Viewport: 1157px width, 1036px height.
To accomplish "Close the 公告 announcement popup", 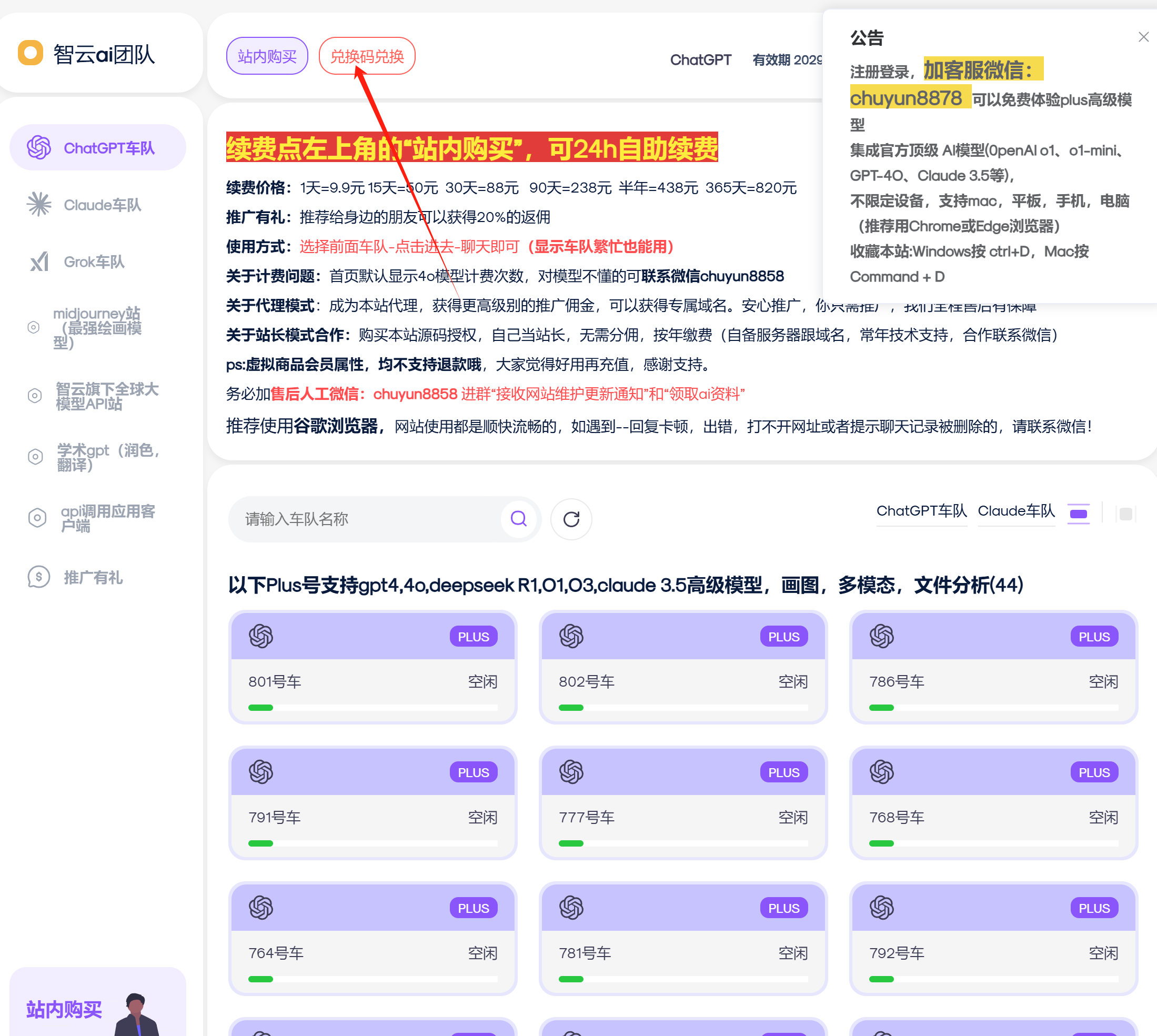I will (x=1143, y=37).
